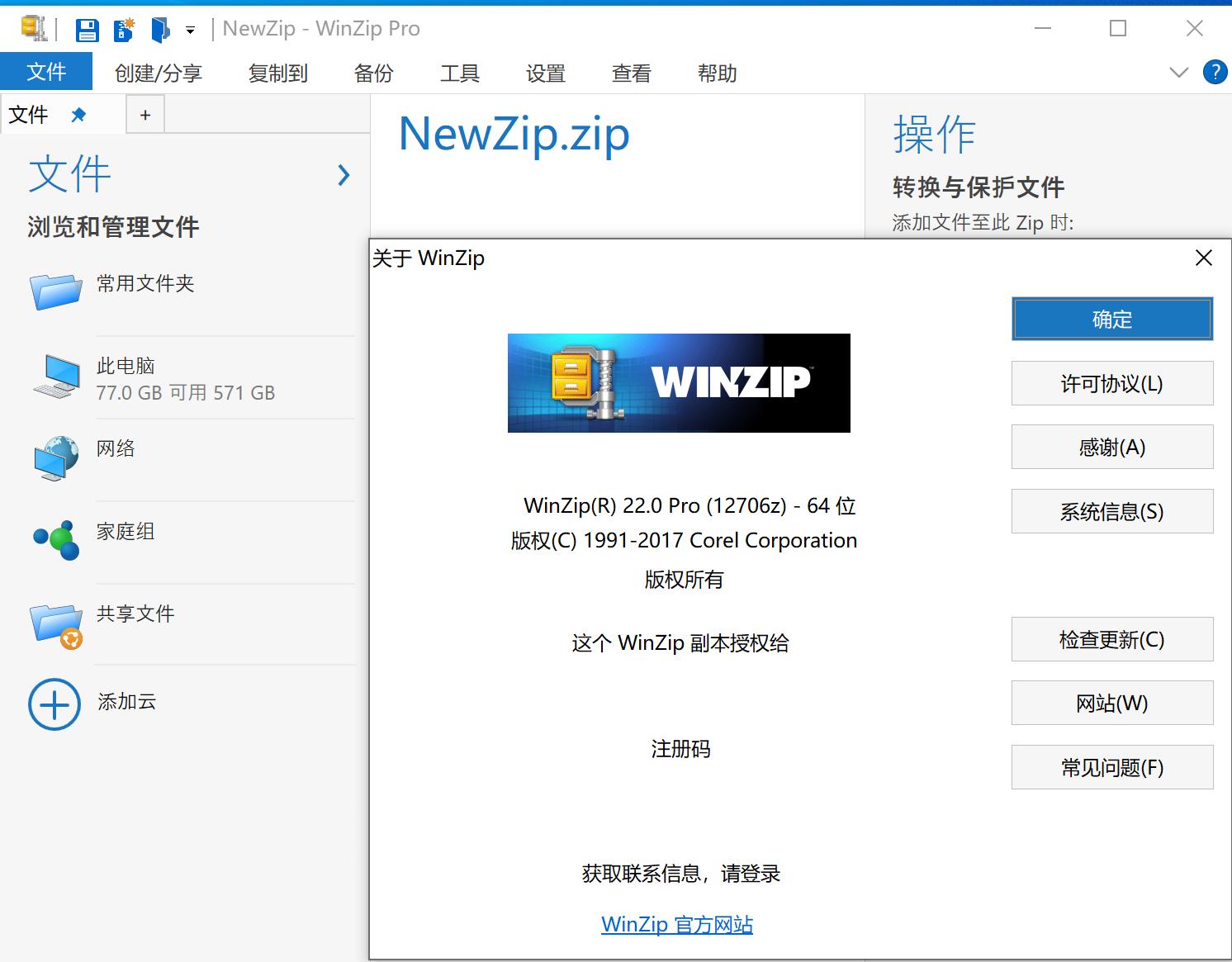The image size is (1232, 962).
Task: Open the quick access toolbar dropdown arrow
Action: [x=190, y=31]
